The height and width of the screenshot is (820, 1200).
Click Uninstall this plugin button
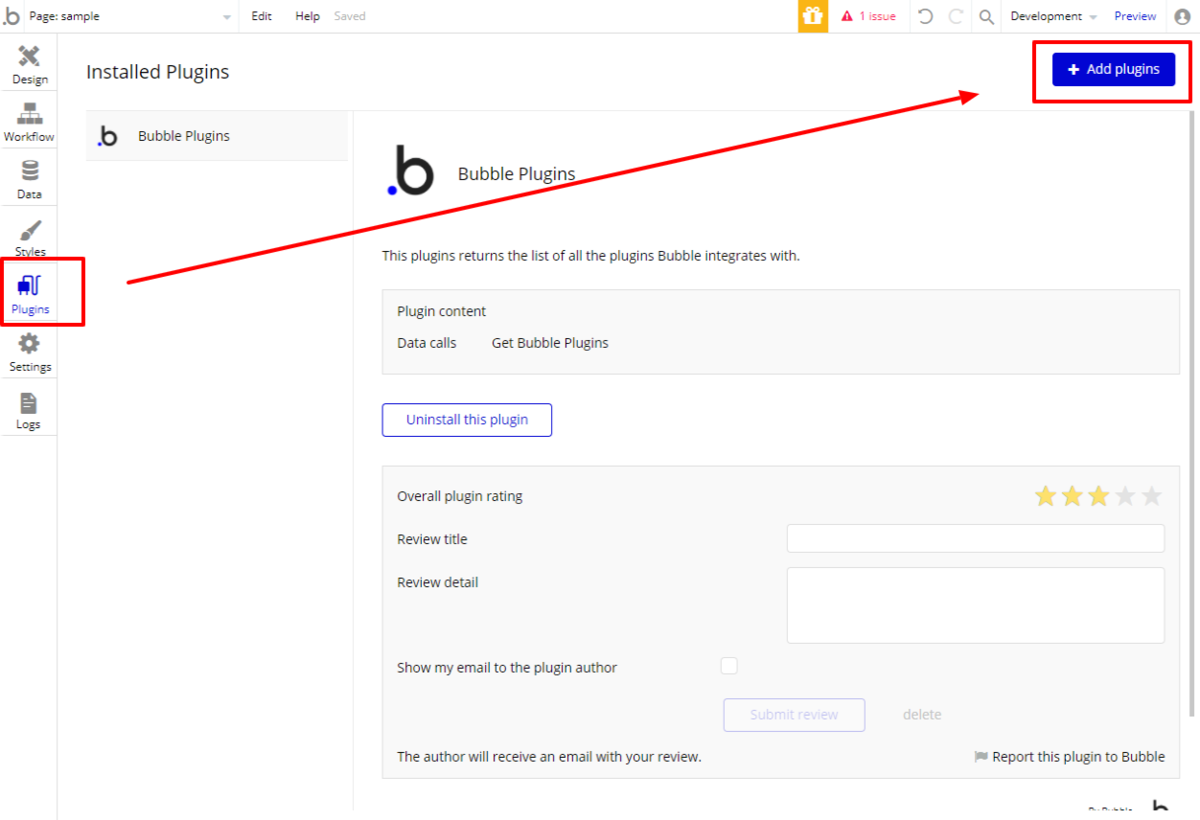467,420
